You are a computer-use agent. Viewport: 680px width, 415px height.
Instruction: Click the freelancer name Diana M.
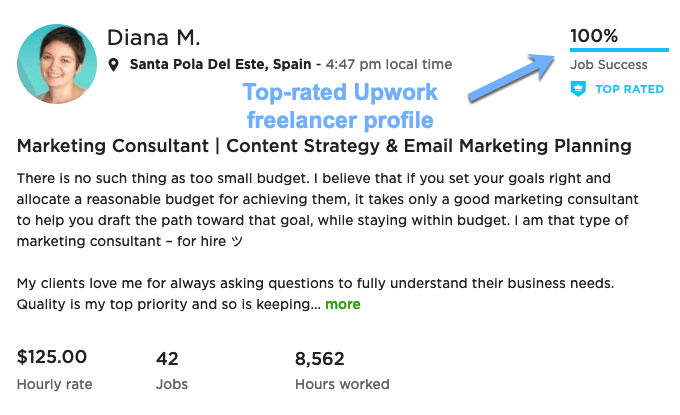pos(154,37)
